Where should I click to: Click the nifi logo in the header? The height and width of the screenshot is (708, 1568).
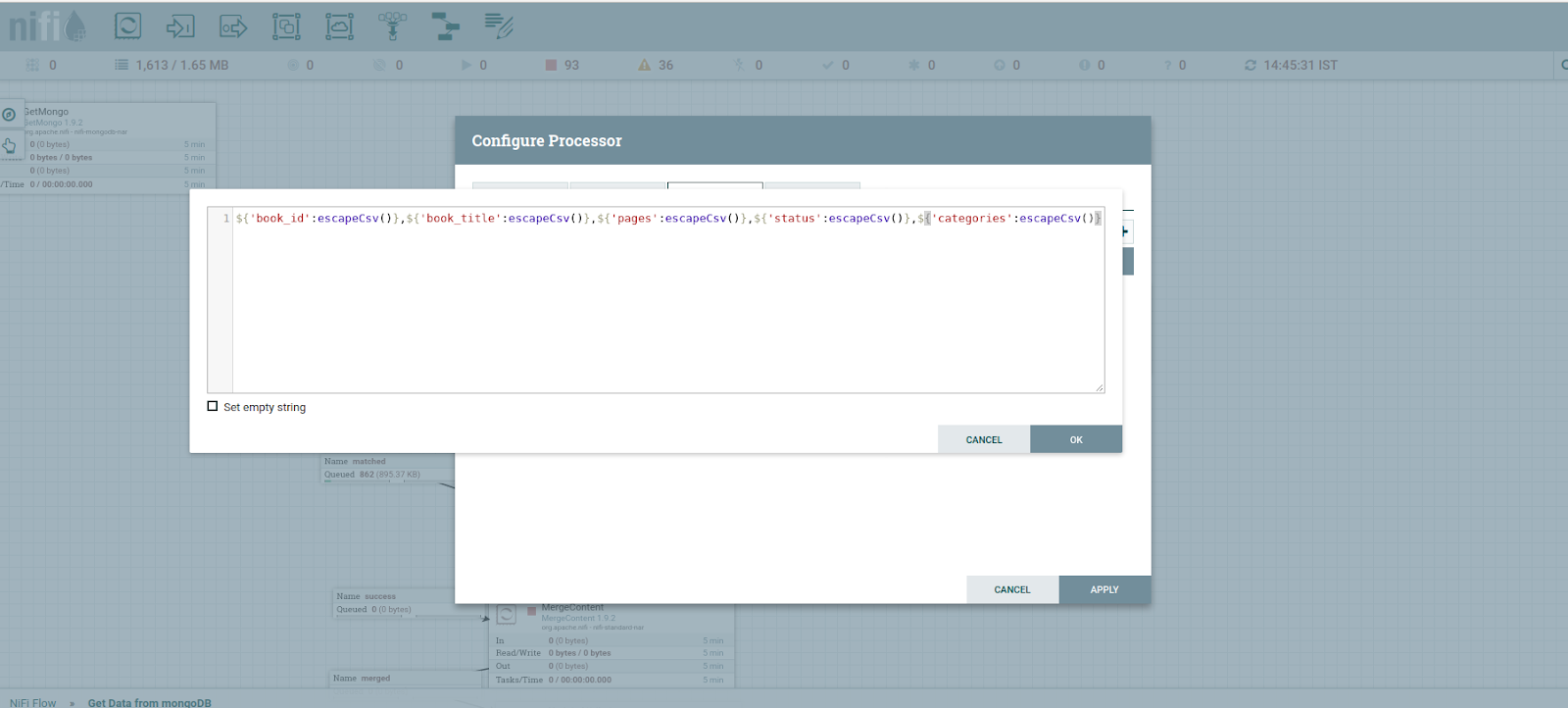(x=46, y=26)
